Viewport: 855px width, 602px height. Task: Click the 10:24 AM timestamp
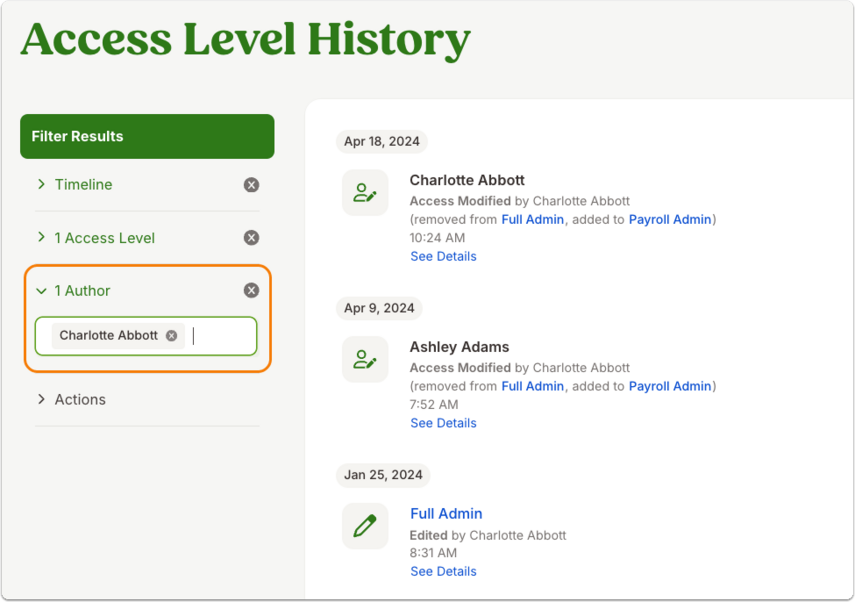[x=437, y=238]
